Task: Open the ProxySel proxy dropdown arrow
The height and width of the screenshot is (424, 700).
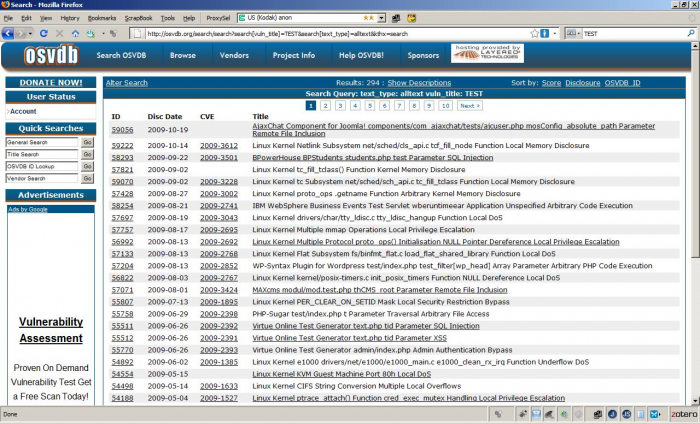Action: click(x=381, y=18)
